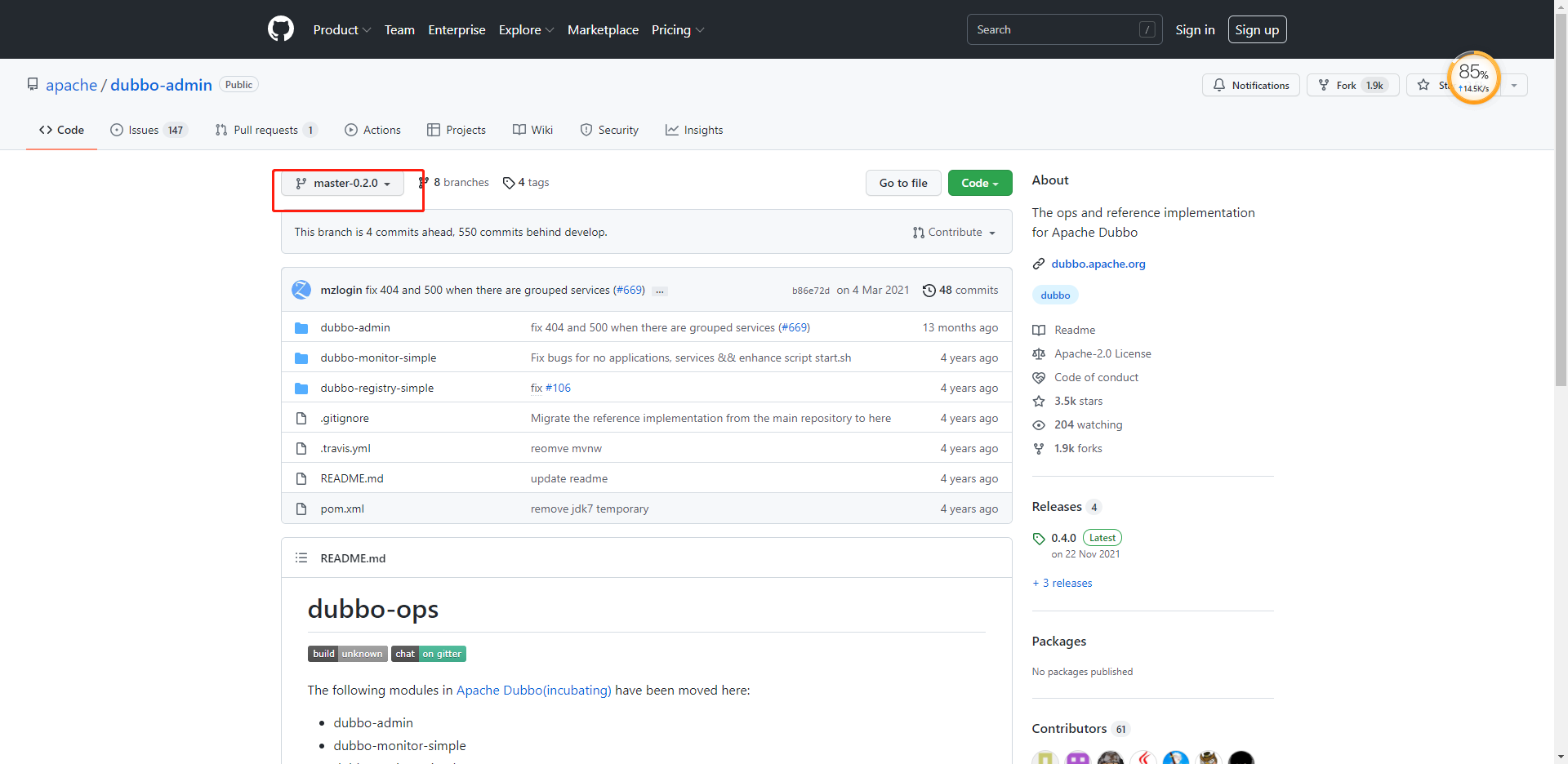This screenshot has width=1568, height=764.
Task: Open the master-0.2.0 branch selector
Action: [x=342, y=183]
